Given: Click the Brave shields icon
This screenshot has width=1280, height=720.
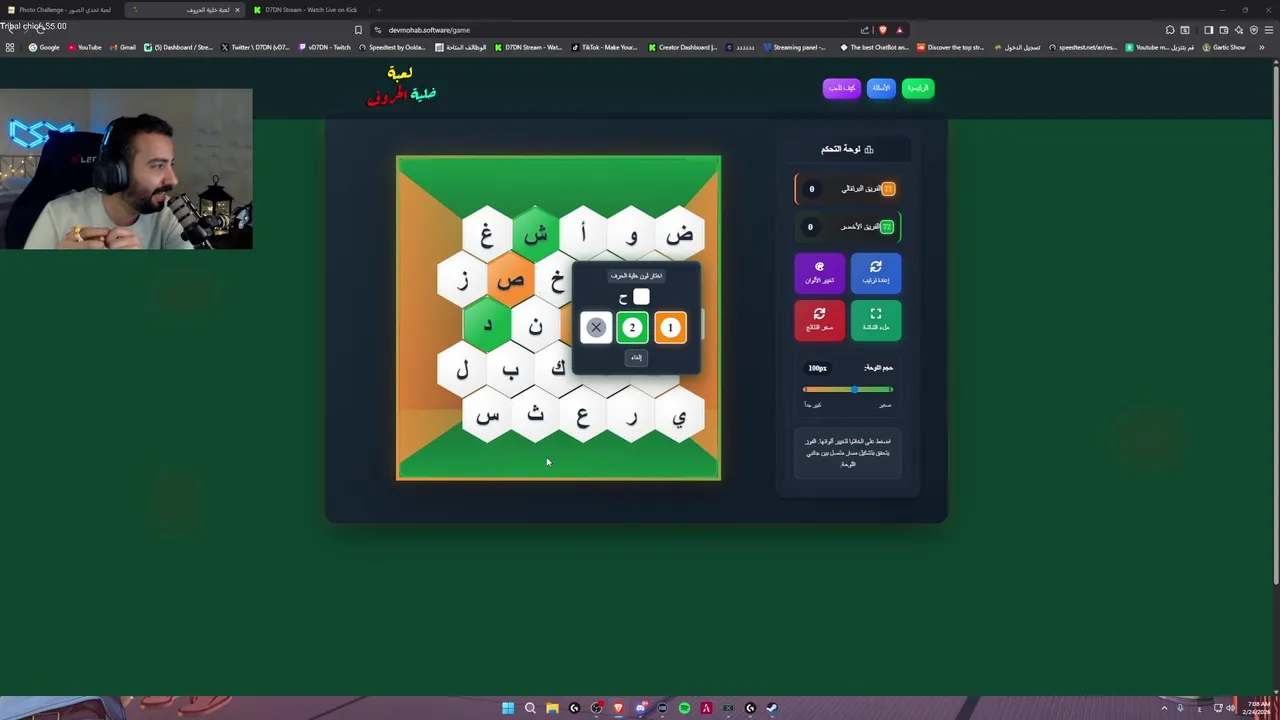Looking at the screenshot, I should [x=883, y=30].
